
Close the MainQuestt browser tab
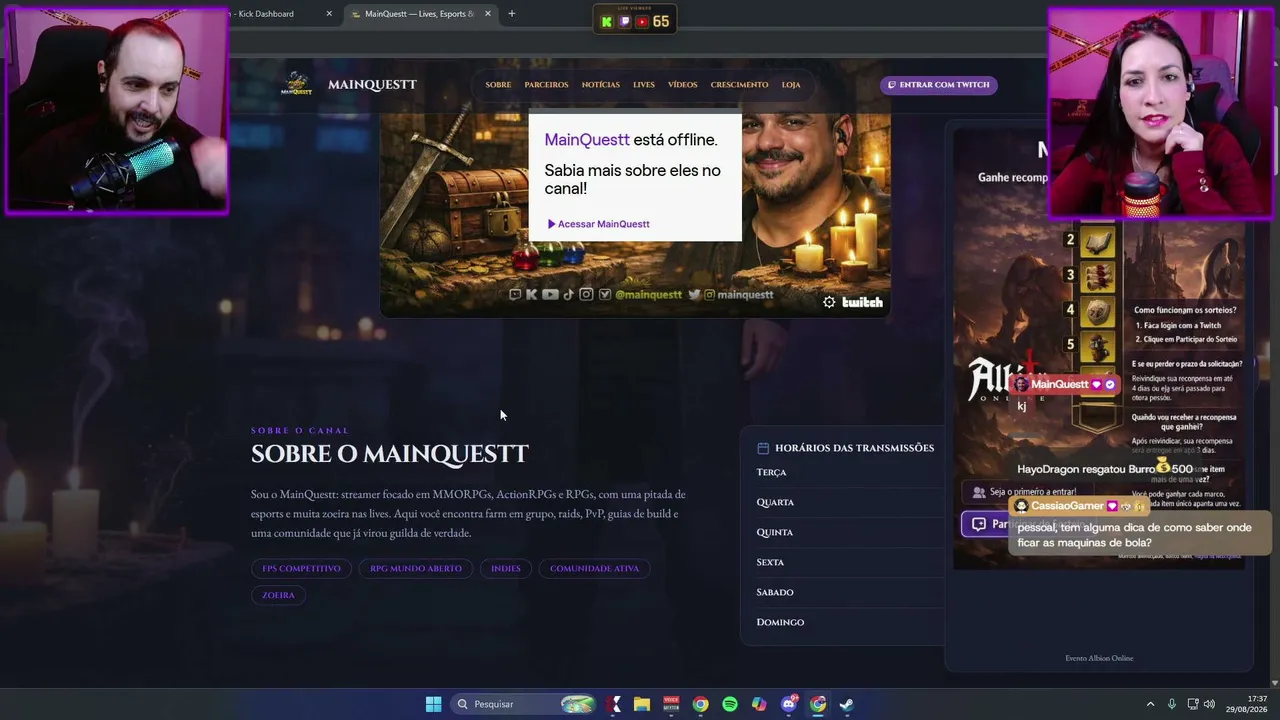pos(488,14)
